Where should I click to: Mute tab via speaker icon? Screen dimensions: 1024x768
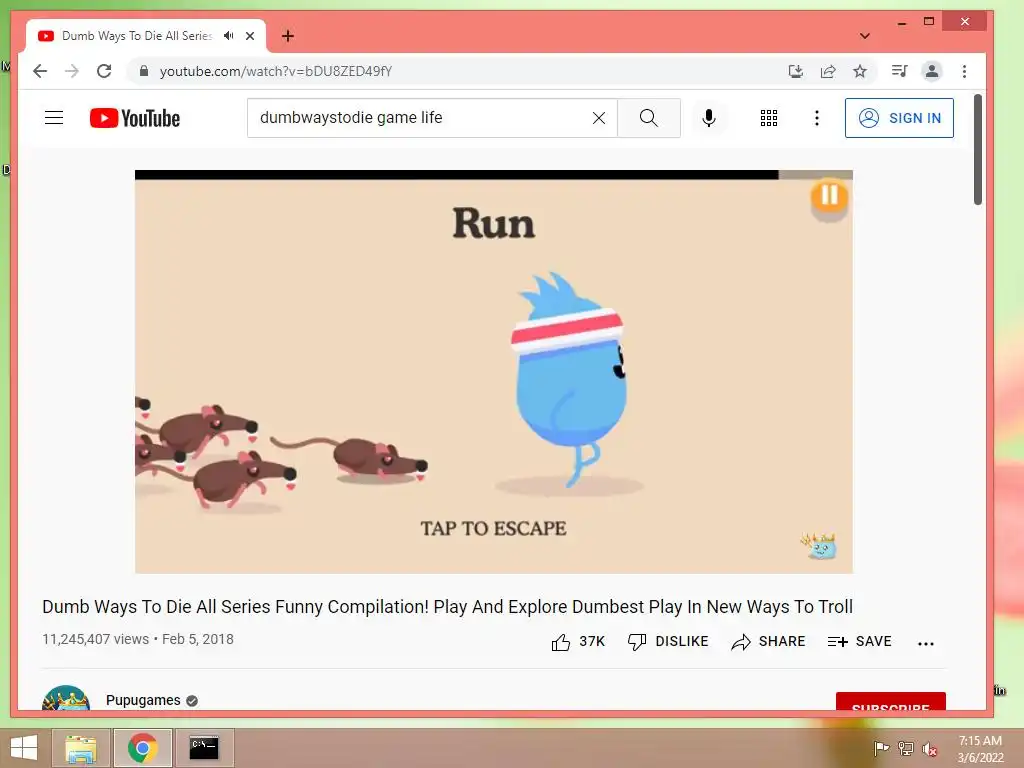point(229,35)
